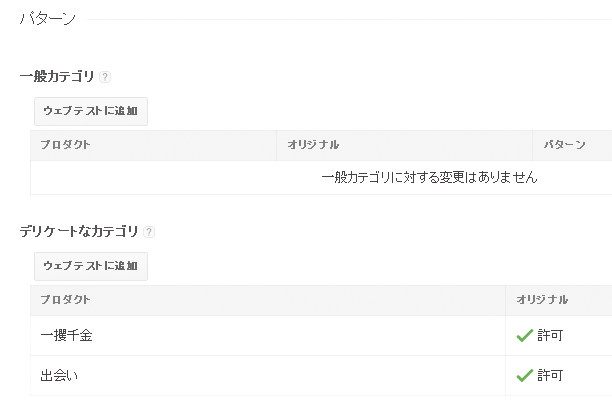Select パターン column header in 一般カテゴリ table
The image size is (612, 408).
tap(564, 145)
